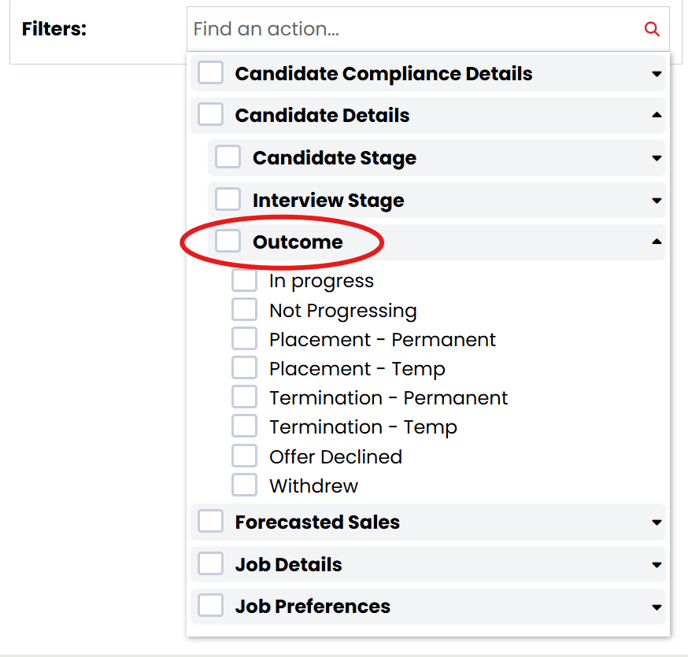Viewport: 688px width, 657px height.
Task: Expand the Candidate Stage arrow
Action: (656, 158)
